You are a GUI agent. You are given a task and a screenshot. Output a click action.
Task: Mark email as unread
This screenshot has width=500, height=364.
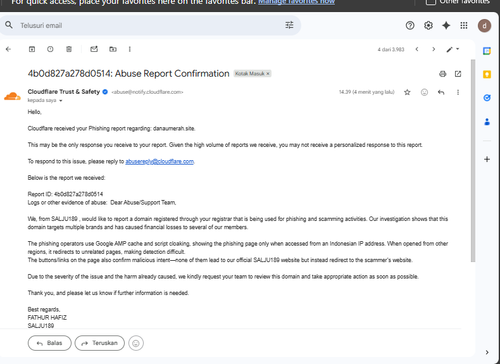[94, 49]
